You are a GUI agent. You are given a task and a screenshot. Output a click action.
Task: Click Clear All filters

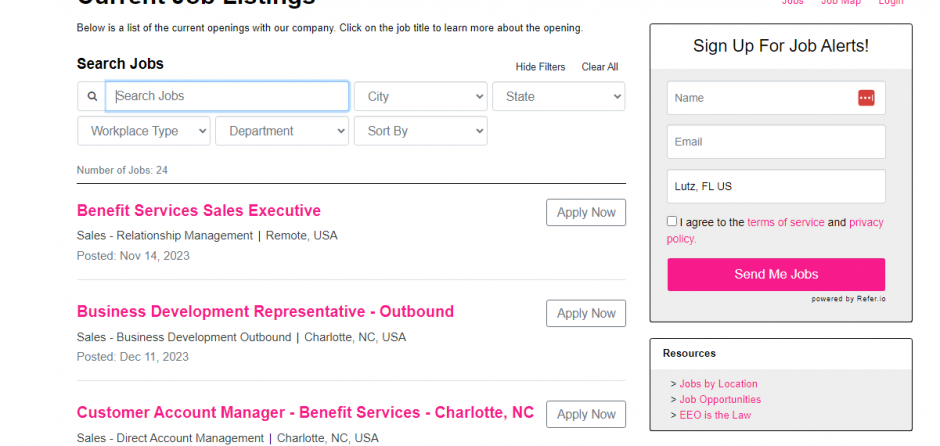tap(599, 67)
